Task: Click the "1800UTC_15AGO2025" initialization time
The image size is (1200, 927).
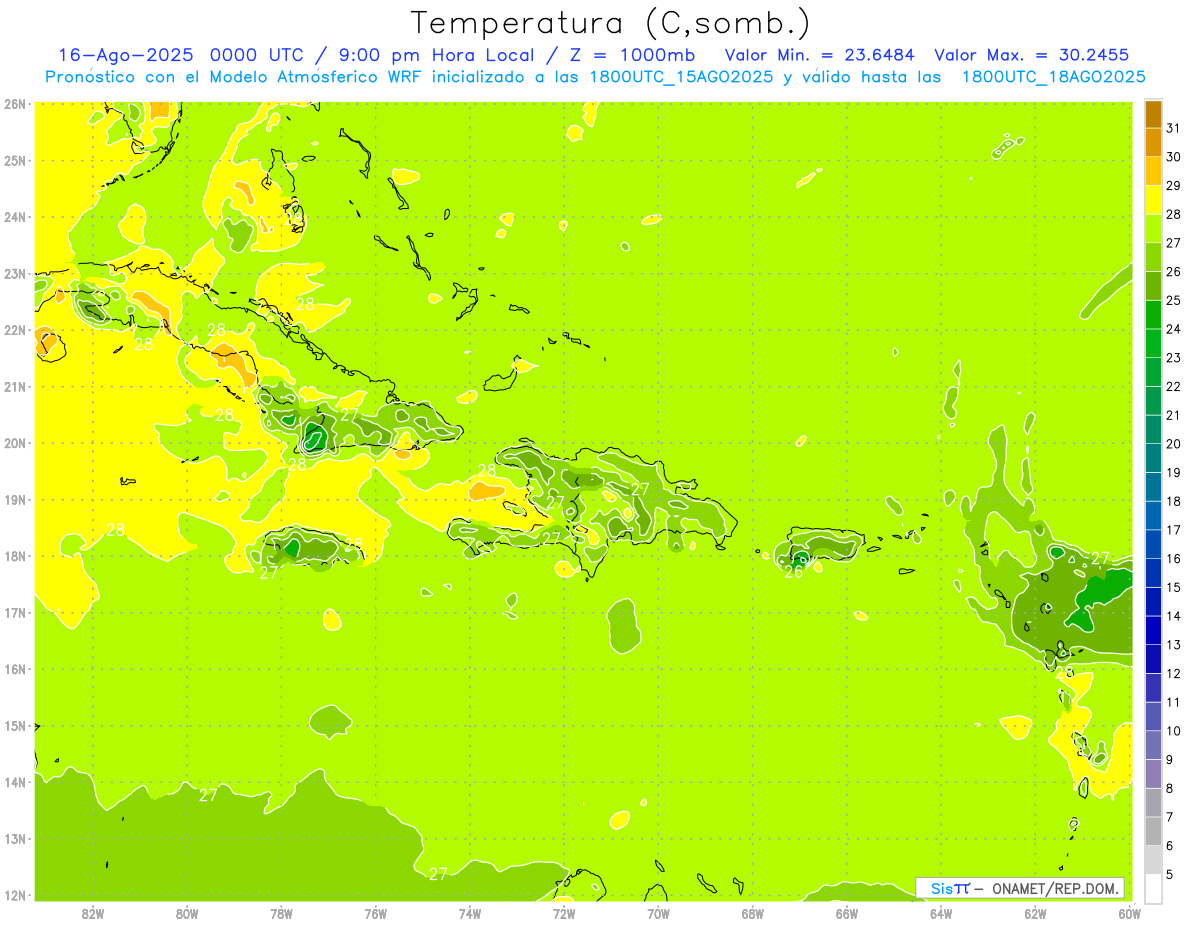Action: coord(679,77)
